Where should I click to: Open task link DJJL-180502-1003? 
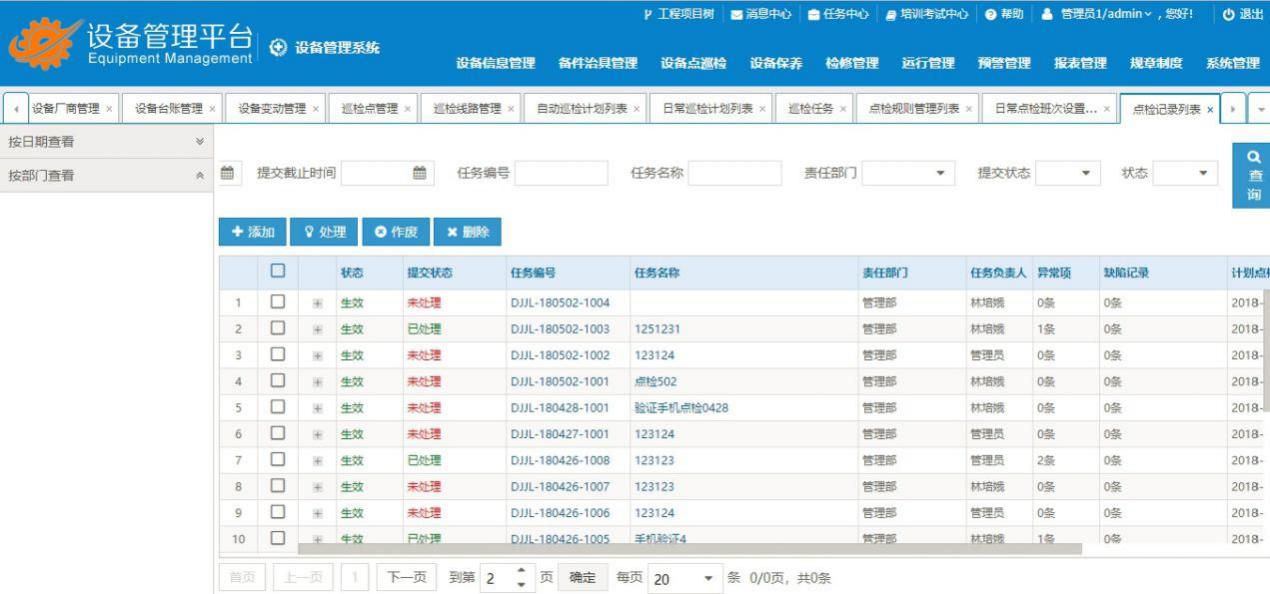pos(560,329)
